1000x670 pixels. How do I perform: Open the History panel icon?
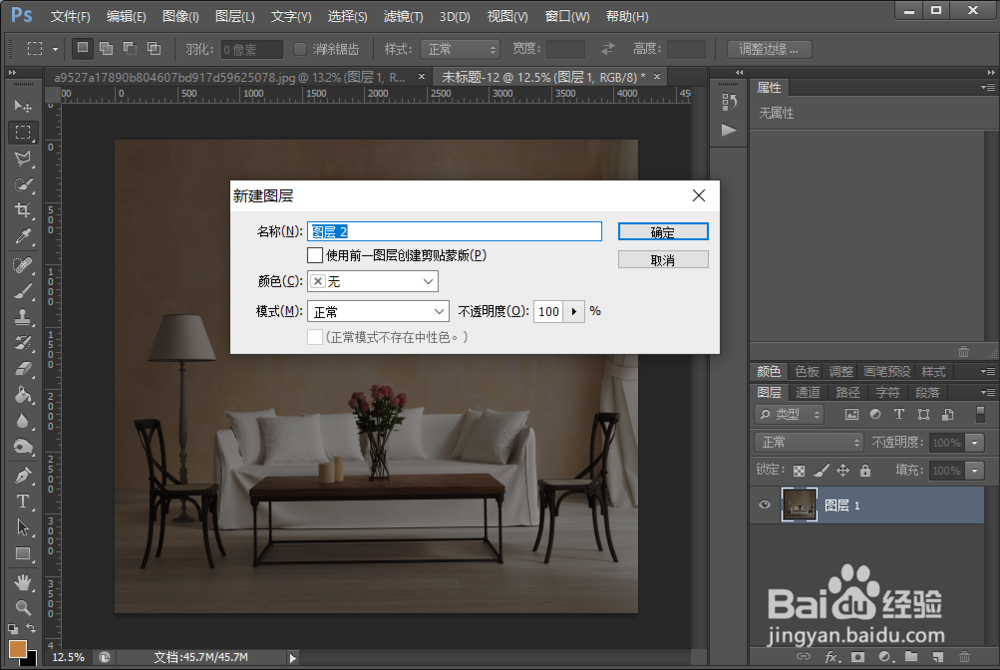[x=729, y=102]
